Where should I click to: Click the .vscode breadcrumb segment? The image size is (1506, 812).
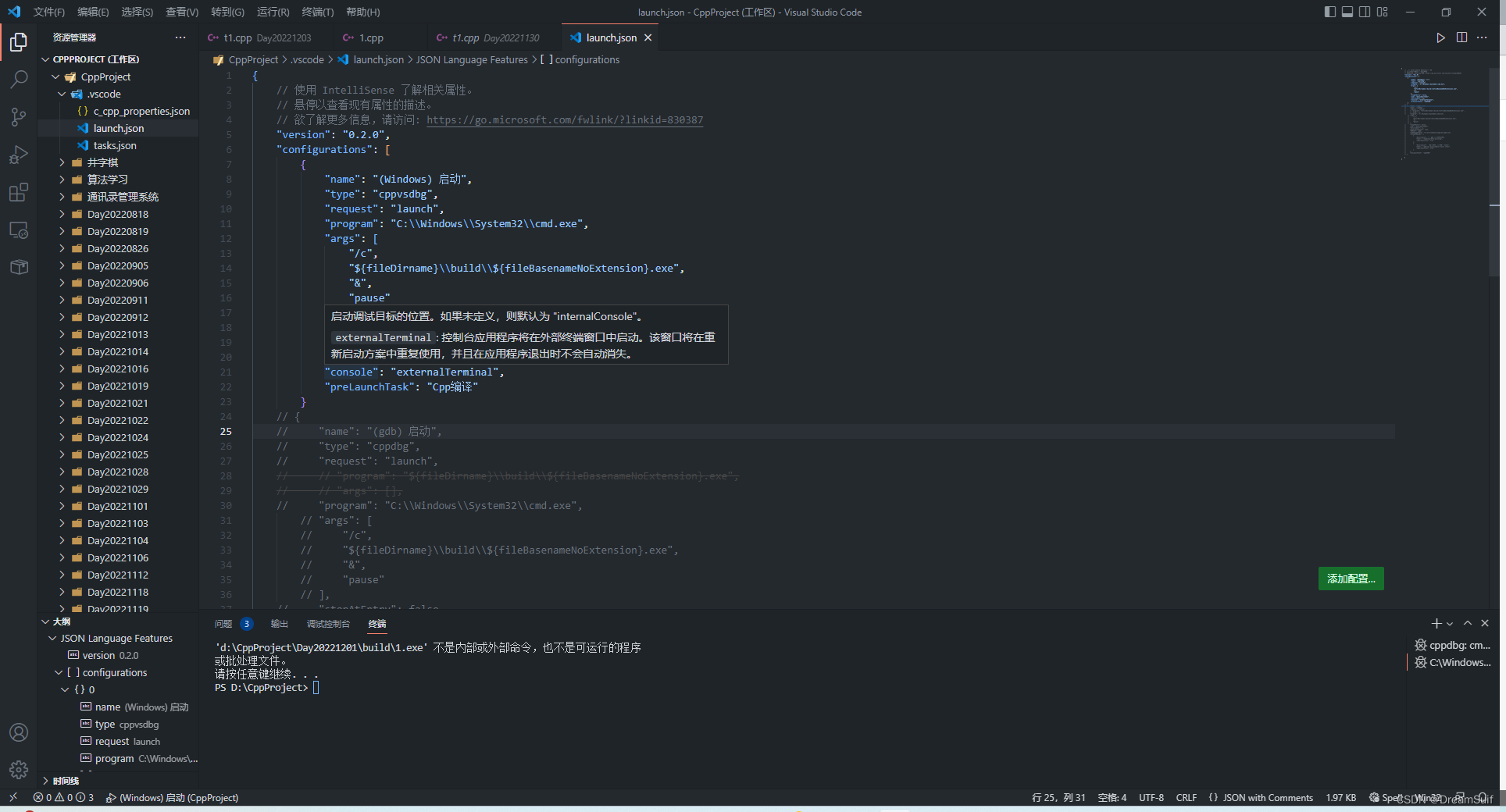(x=307, y=60)
